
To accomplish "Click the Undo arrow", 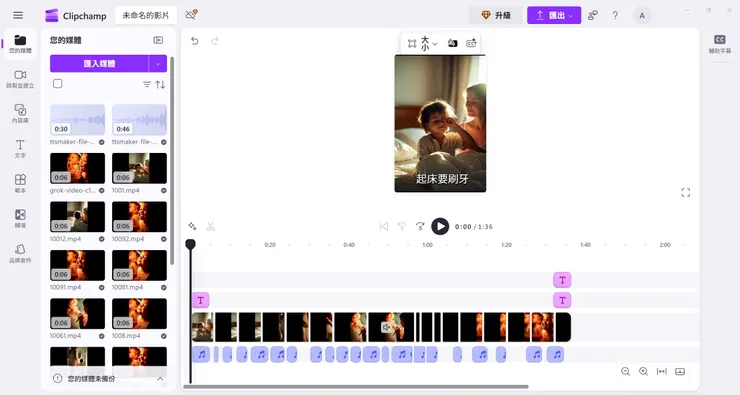I will click(x=194, y=41).
